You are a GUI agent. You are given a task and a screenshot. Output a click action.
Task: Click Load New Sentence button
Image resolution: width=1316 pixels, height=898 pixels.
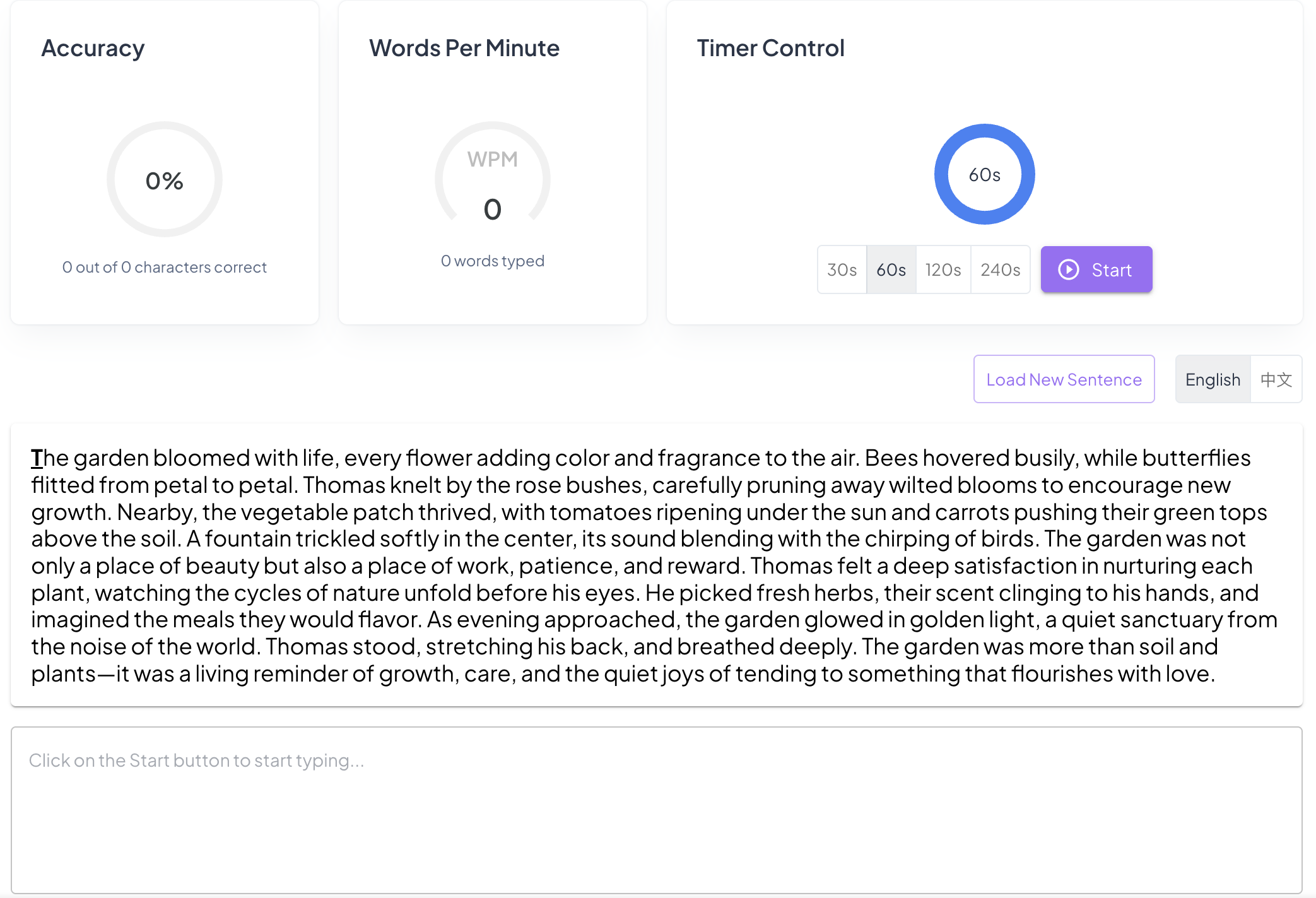tap(1064, 379)
